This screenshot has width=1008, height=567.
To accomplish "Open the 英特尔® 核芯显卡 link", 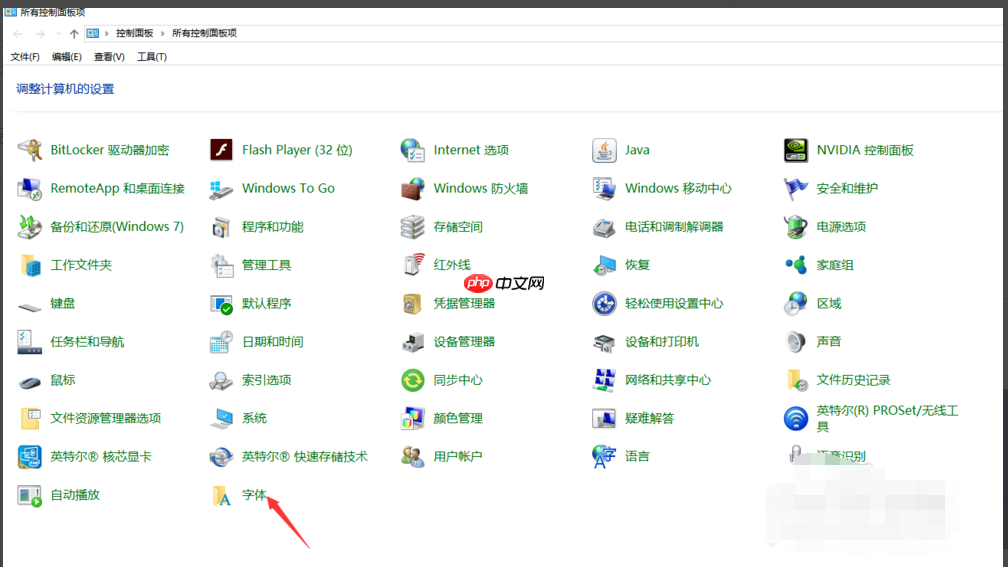I will pyautogui.click(x=101, y=456).
